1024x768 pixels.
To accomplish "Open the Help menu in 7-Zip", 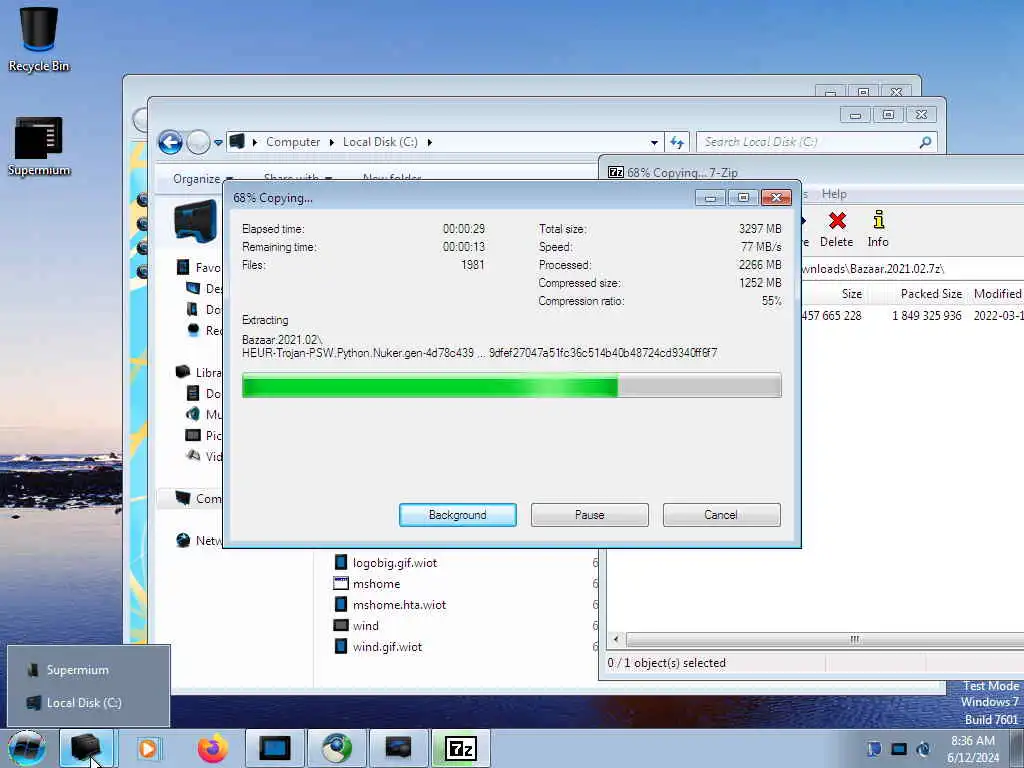I will tap(834, 194).
